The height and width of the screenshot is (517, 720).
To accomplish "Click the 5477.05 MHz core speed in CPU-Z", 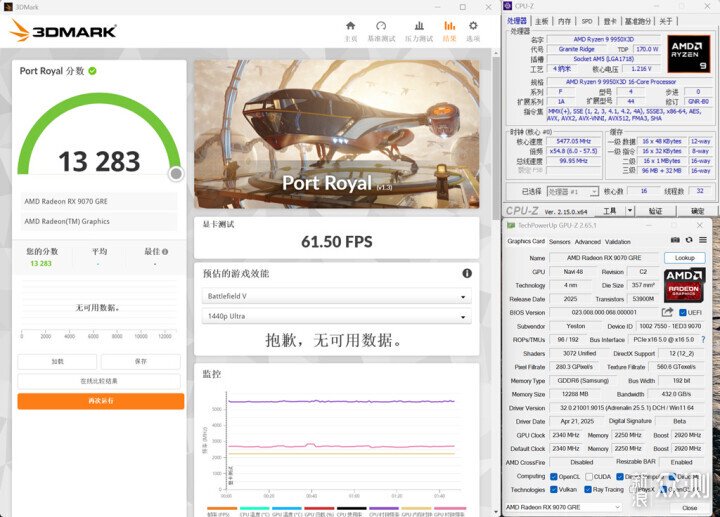I will (x=574, y=141).
